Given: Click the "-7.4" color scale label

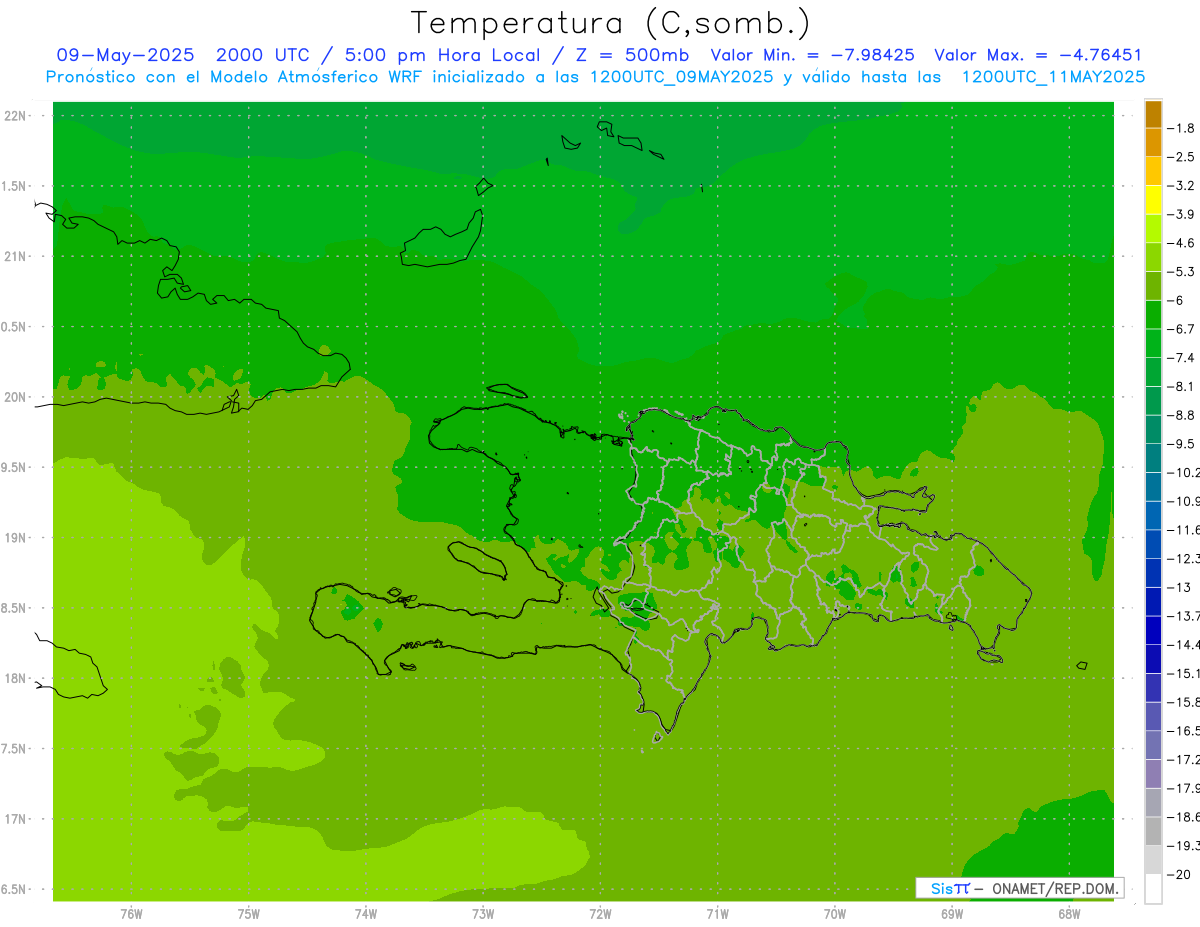Looking at the screenshot, I should 1180,358.
